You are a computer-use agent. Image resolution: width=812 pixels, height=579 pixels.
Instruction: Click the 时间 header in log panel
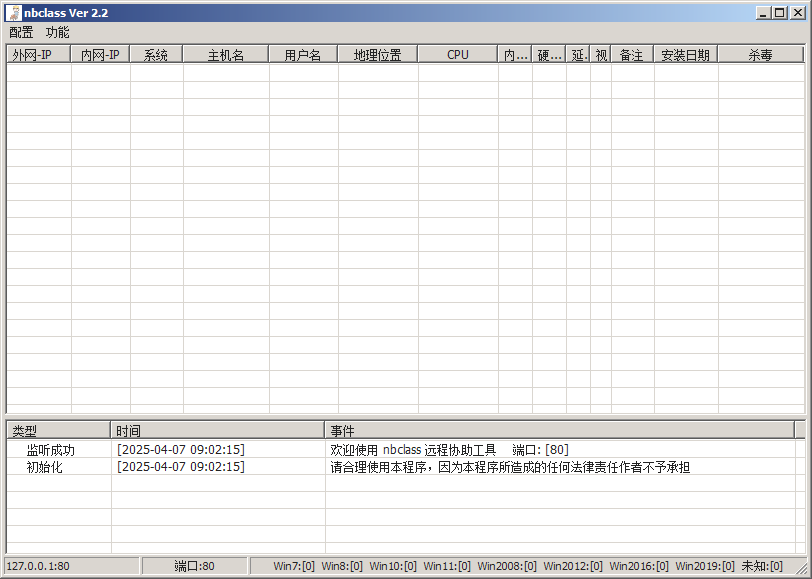point(217,430)
